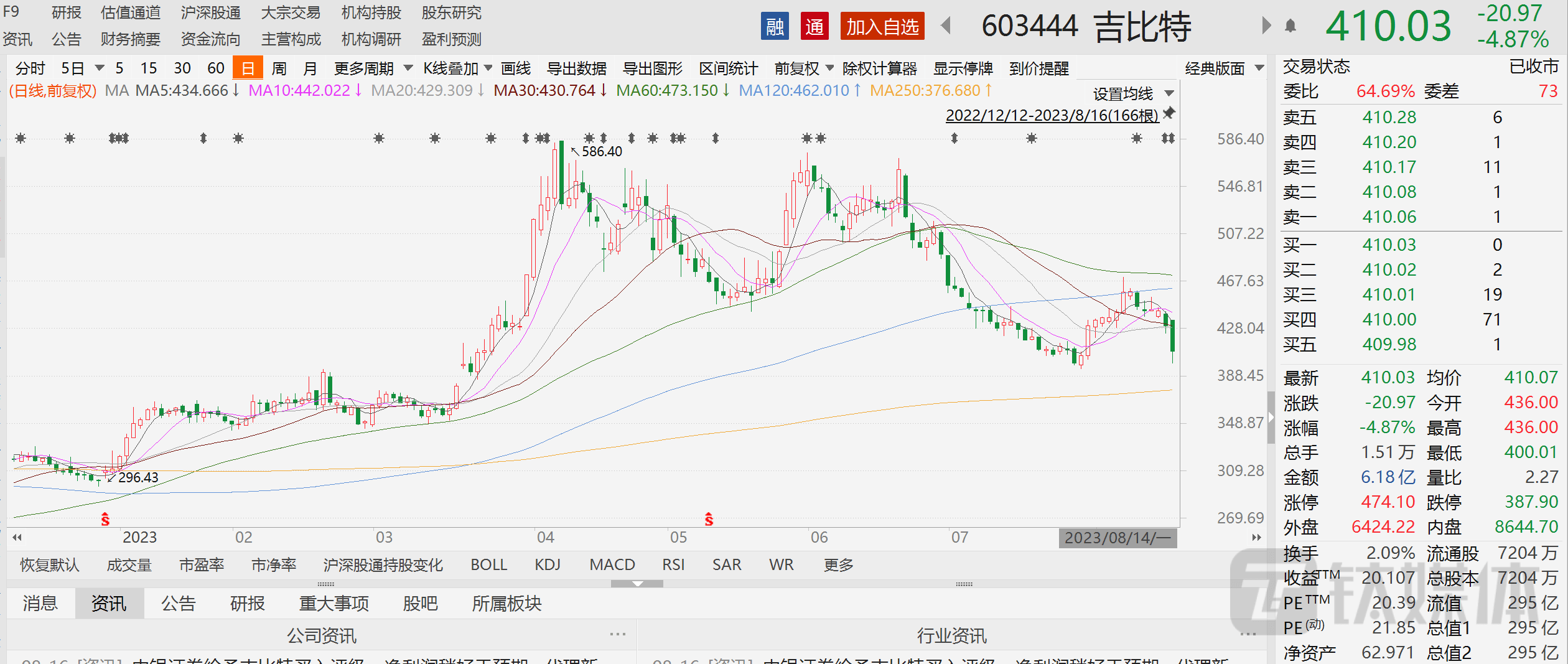Click the 2022/12/12-2023/8/16 date range link

point(1052,115)
